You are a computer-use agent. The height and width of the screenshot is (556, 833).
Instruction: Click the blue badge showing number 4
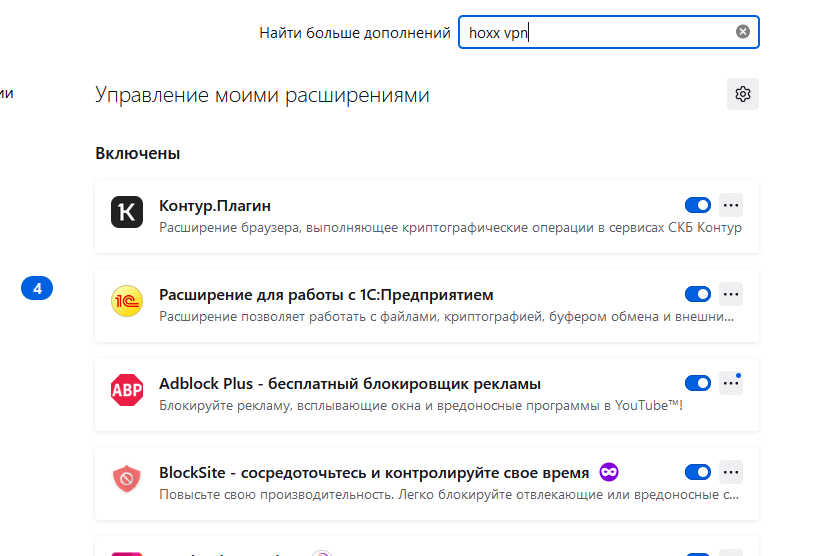[37, 289]
